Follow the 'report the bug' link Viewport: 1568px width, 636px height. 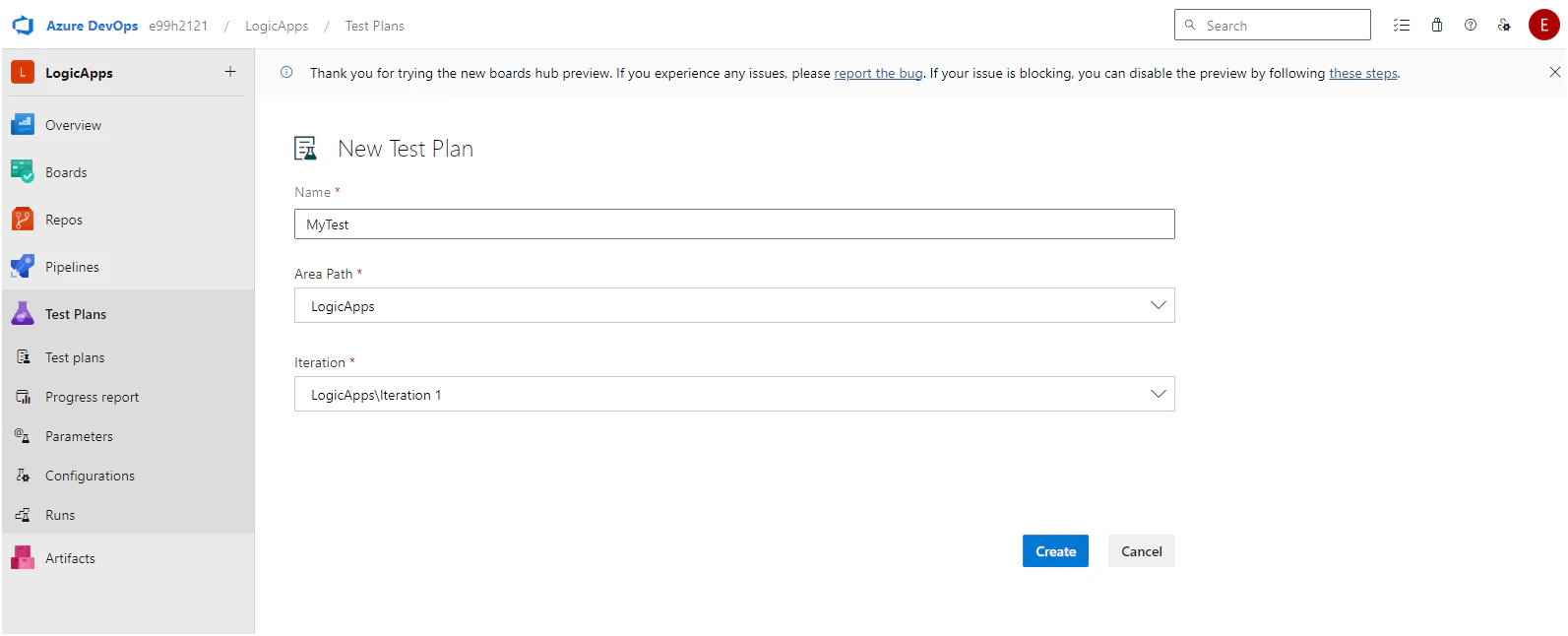pos(878,73)
